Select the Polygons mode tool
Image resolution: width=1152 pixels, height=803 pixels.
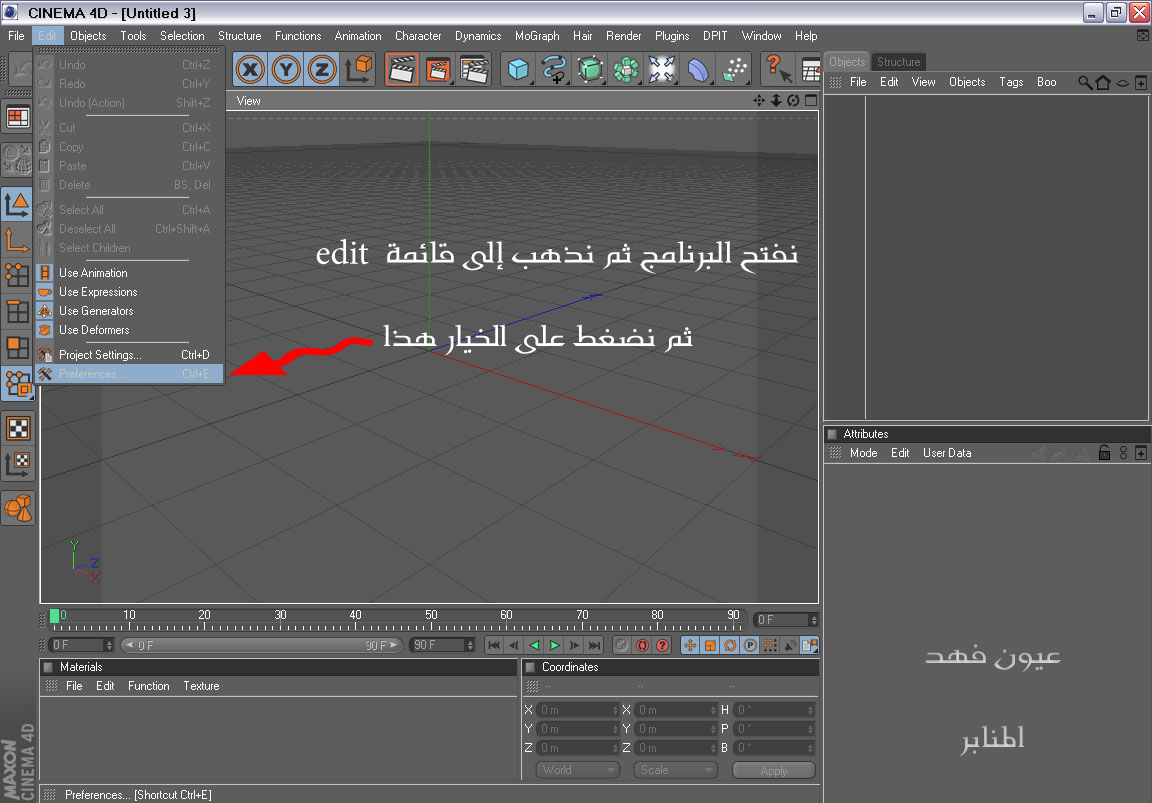18,348
